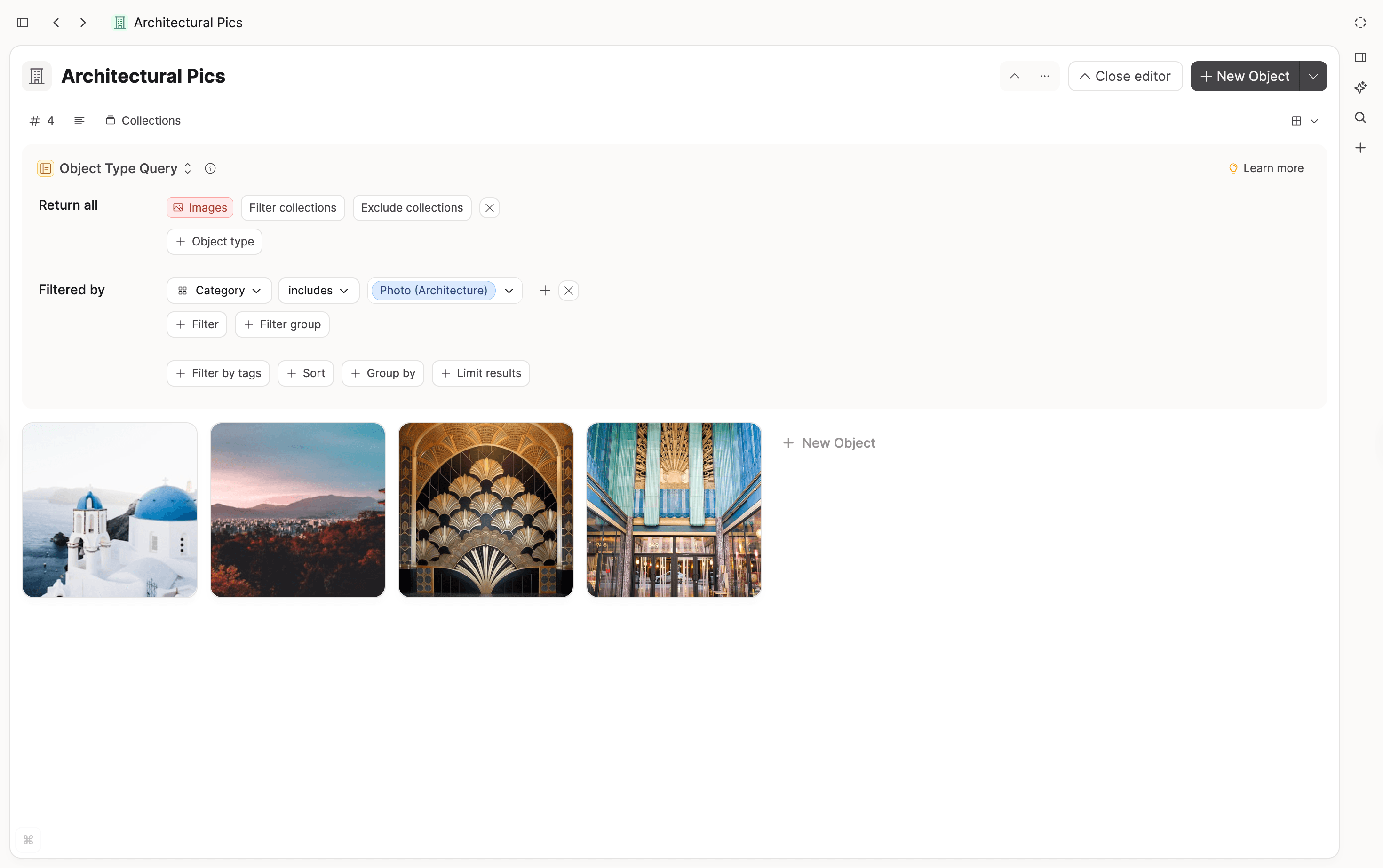Screen dimensions: 1383x868
Task: Click the AI sparkle icon in right sidebar
Action: pyautogui.click(x=1360, y=87)
